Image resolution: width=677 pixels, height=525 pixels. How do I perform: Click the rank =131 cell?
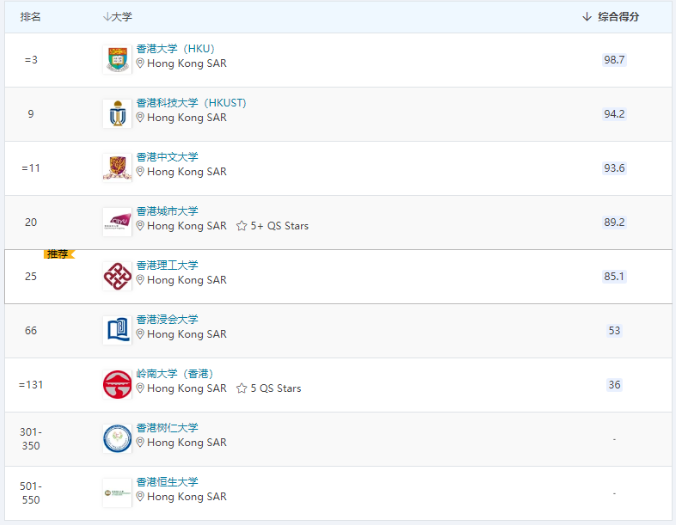coord(31,385)
